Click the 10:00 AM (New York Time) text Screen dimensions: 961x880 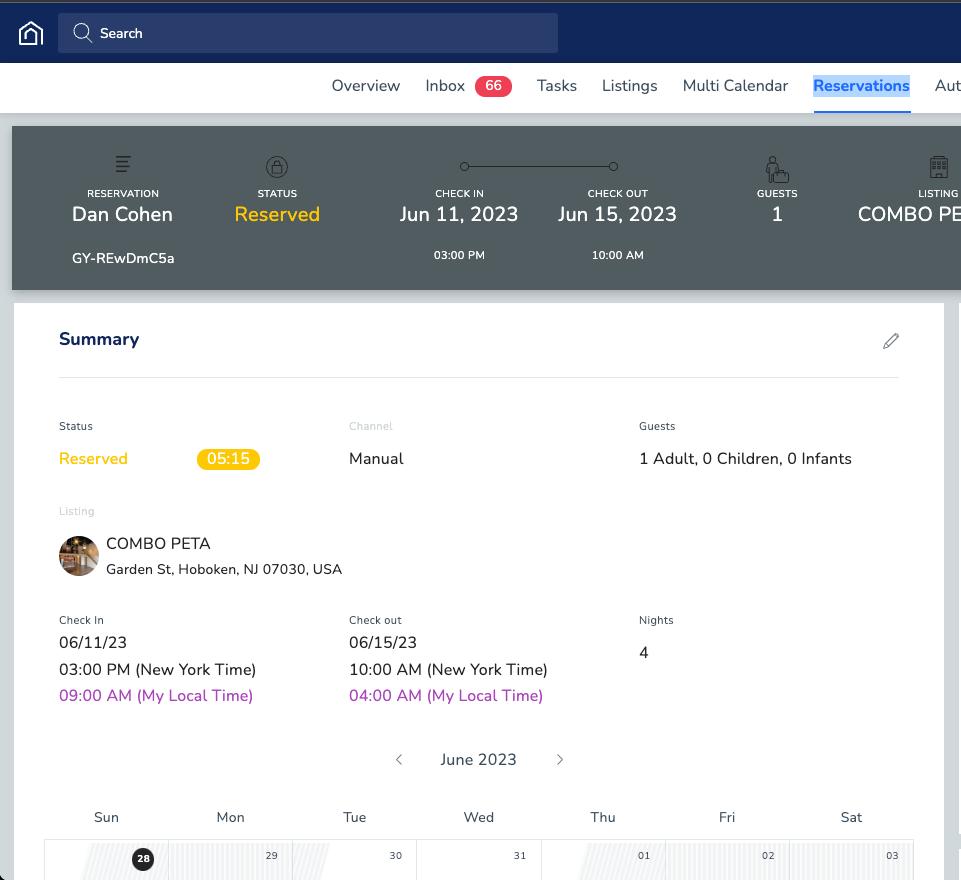coord(448,670)
